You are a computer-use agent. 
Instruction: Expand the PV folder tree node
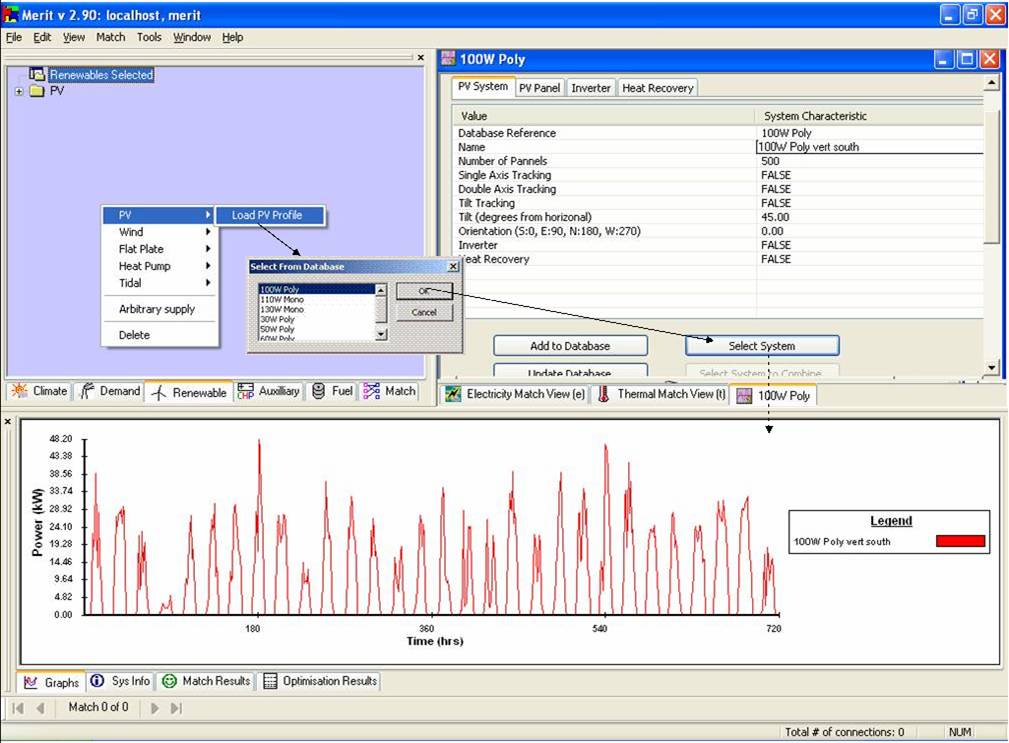click(19, 91)
